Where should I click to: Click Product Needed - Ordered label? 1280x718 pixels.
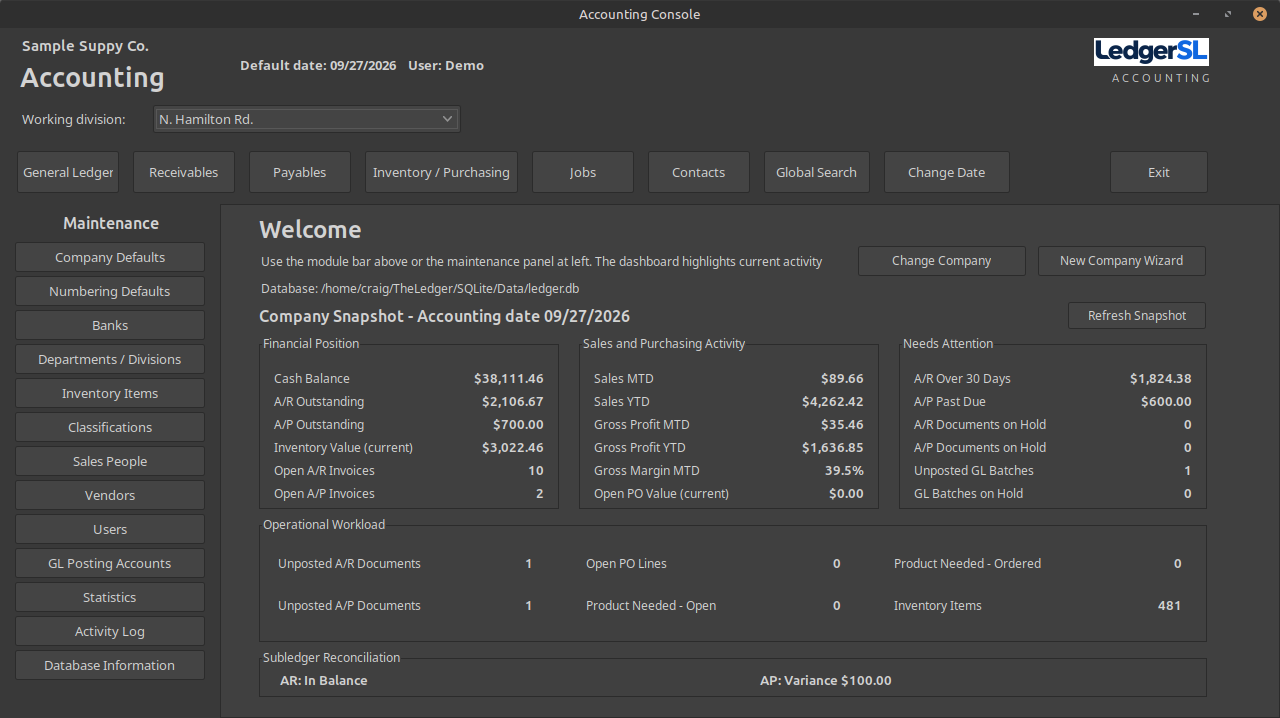(x=968, y=564)
